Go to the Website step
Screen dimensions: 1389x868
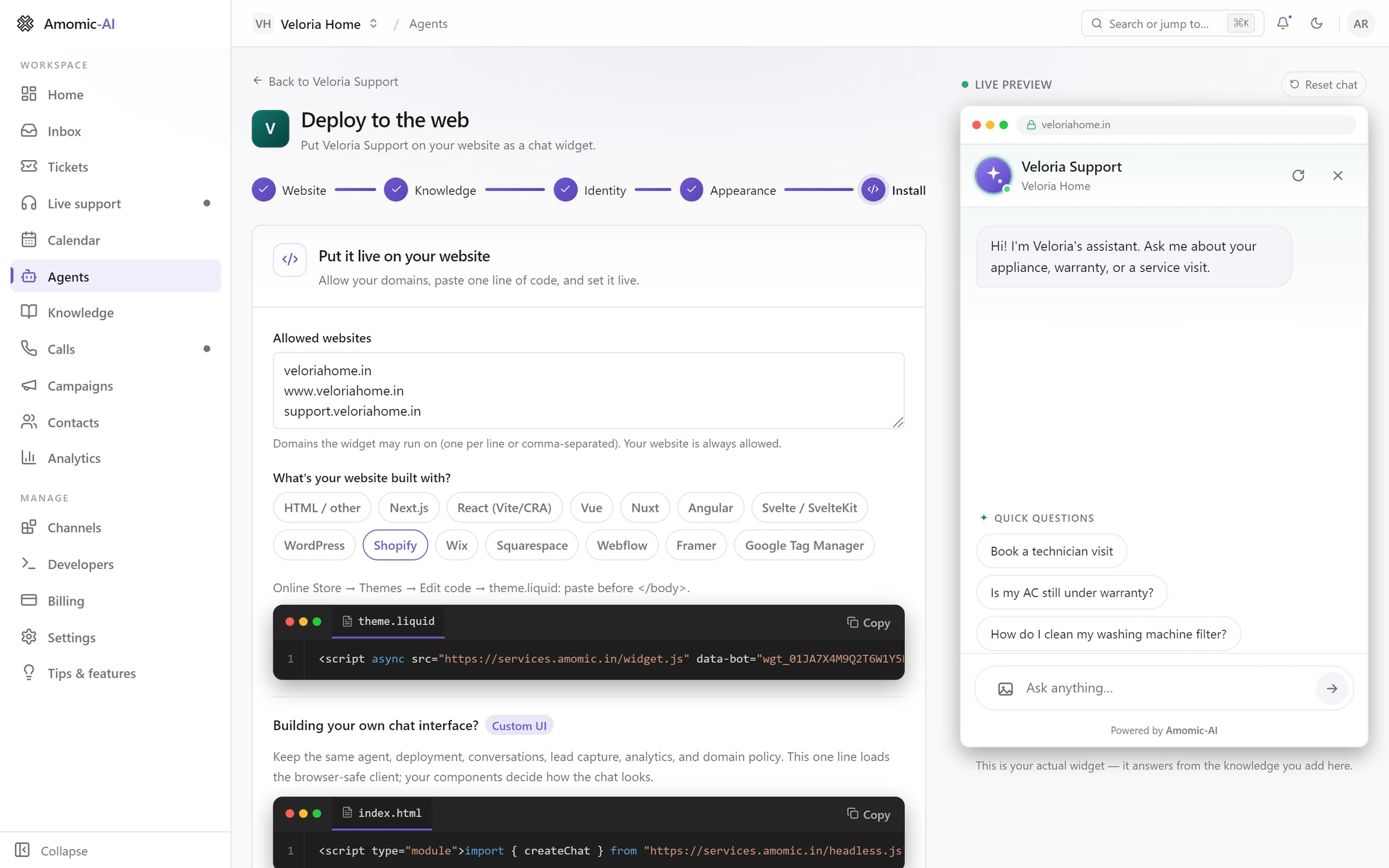pyautogui.click(x=289, y=190)
